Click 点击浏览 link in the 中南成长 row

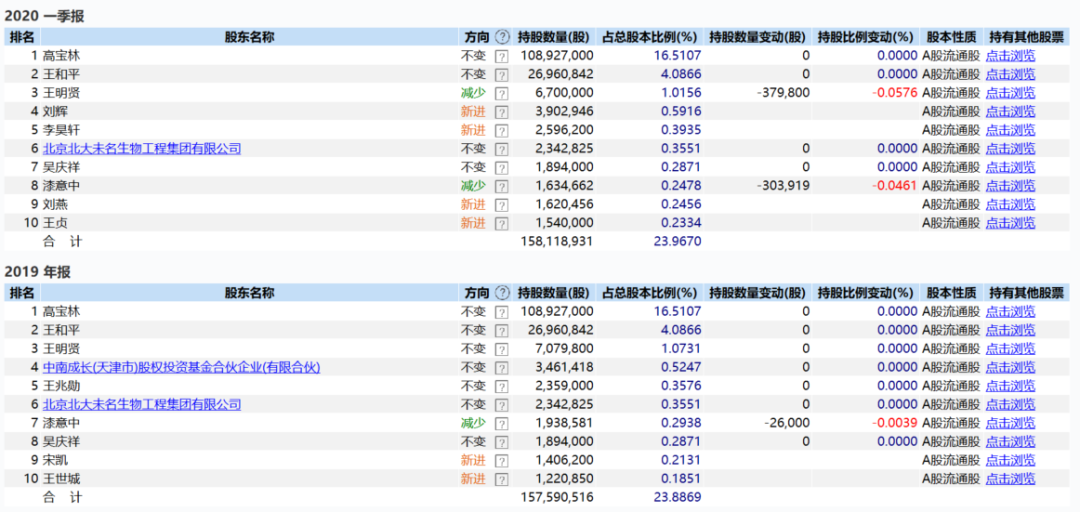point(1010,368)
